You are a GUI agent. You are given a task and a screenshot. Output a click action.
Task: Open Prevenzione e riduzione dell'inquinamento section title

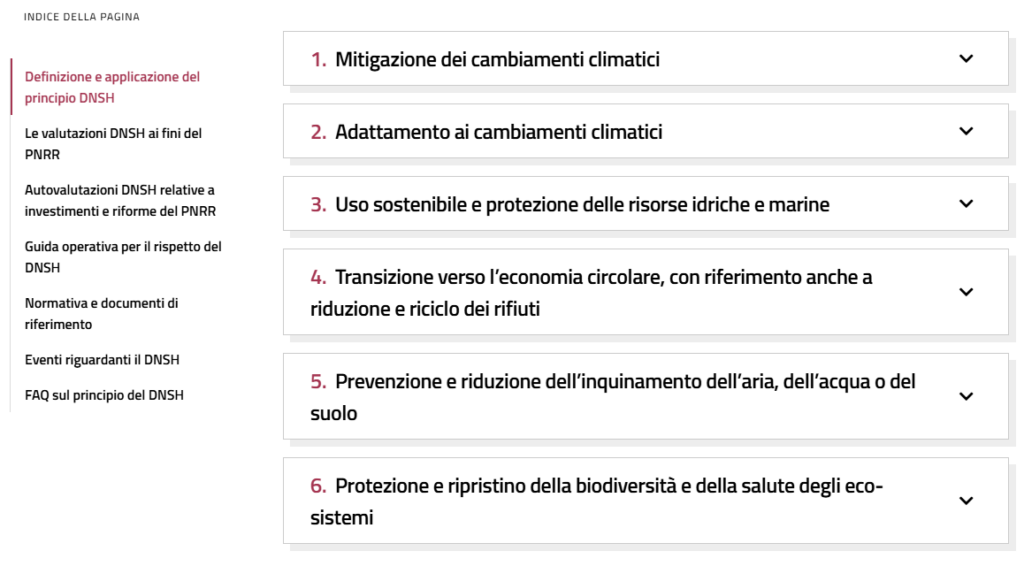click(x=611, y=396)
